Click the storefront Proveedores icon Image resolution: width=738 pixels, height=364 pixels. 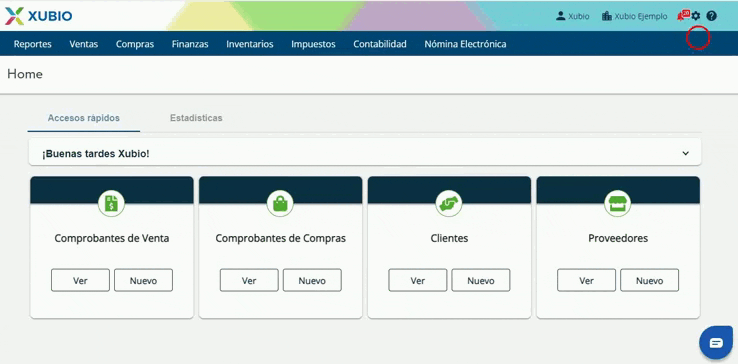coord(618,203)
